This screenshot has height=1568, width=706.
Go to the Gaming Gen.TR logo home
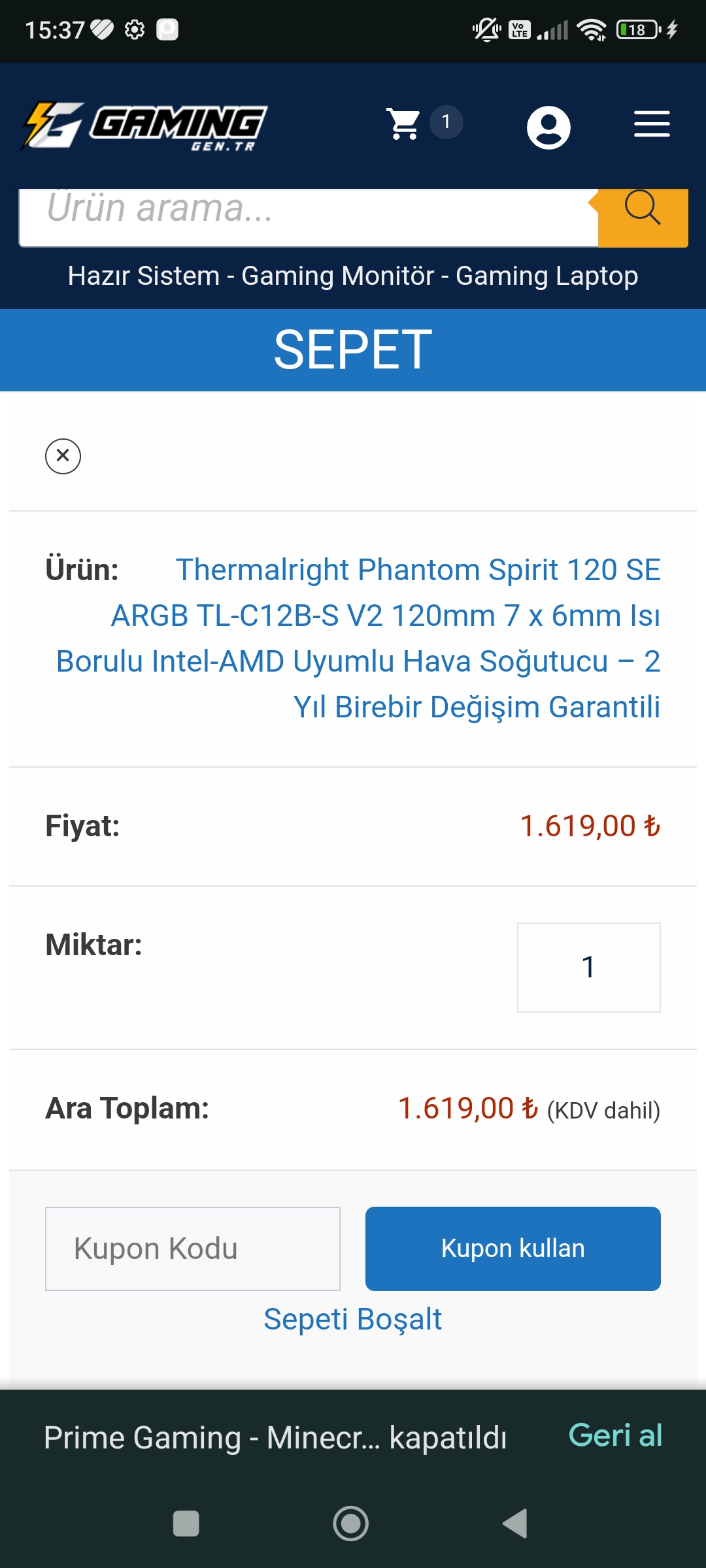pos(144,126)
